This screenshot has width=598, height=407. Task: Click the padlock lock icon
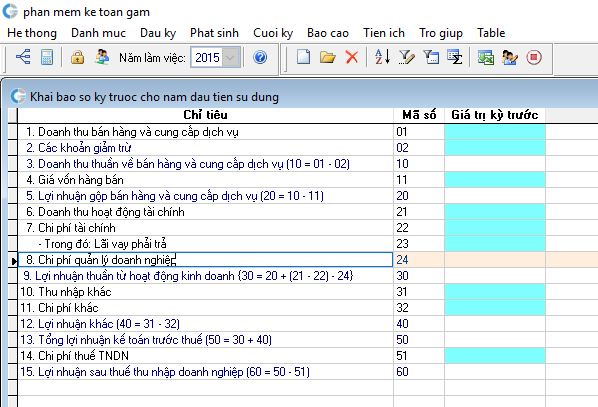click(77, 57)
